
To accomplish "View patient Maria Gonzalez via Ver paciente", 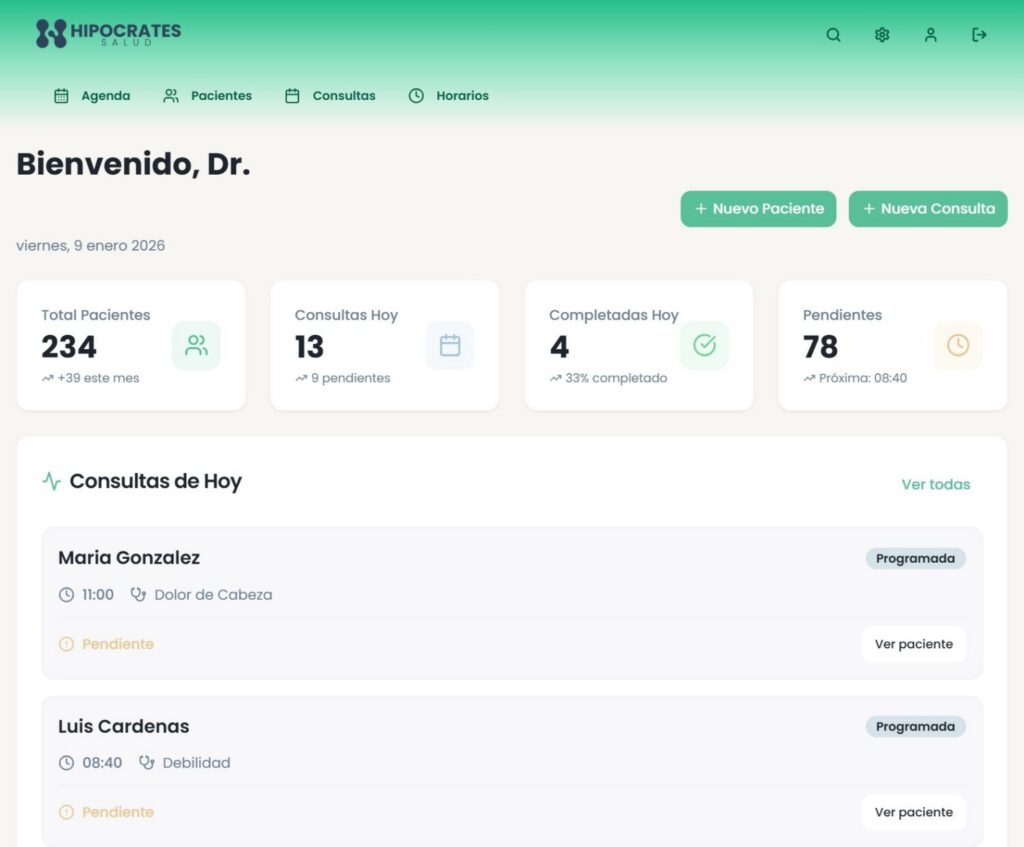I will tap(913, 644).
